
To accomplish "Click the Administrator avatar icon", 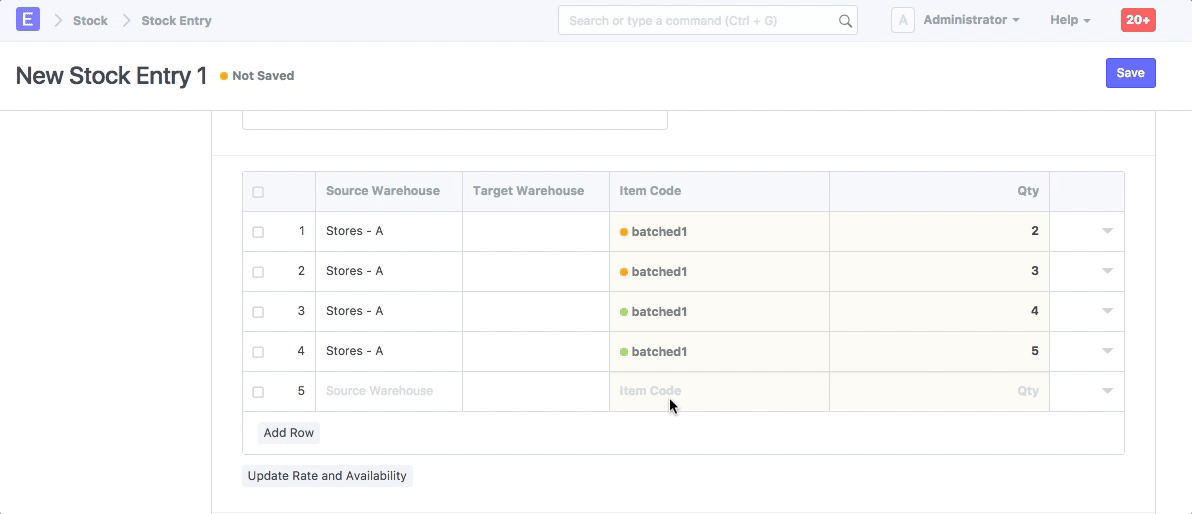I will coord(902,20).
